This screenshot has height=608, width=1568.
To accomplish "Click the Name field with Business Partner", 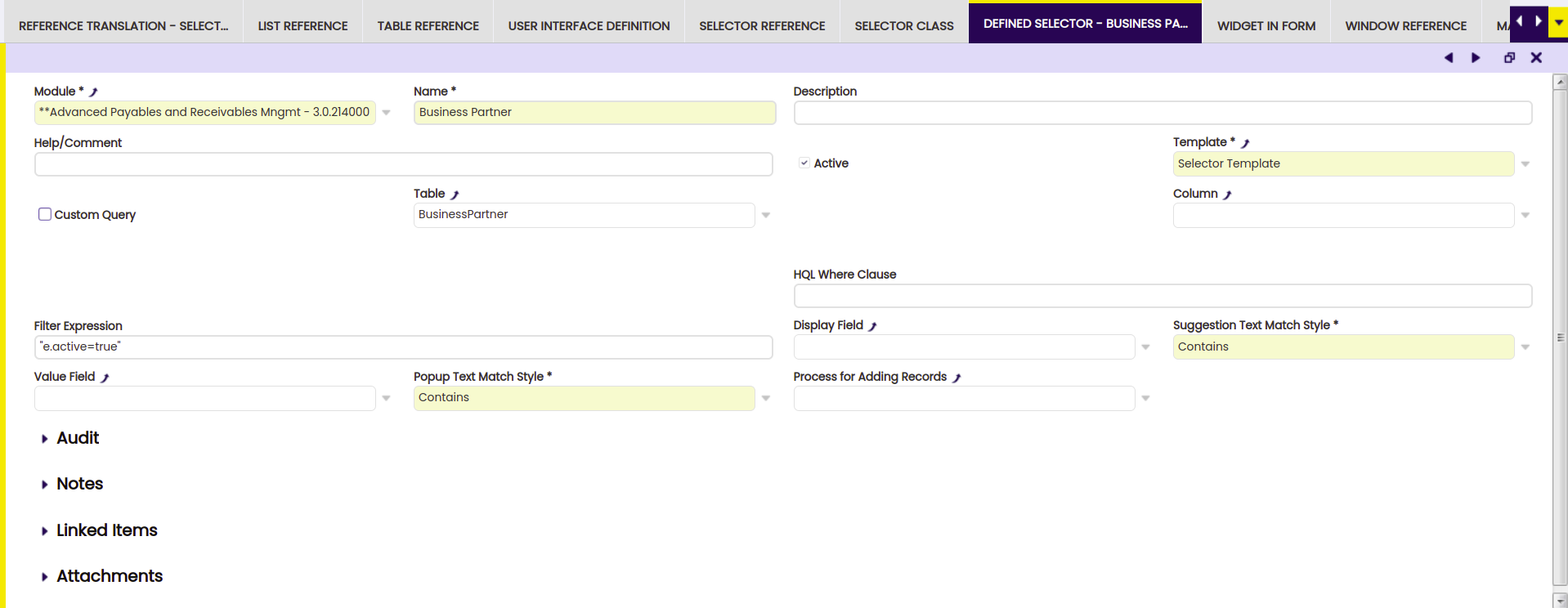I will point(594,113).
